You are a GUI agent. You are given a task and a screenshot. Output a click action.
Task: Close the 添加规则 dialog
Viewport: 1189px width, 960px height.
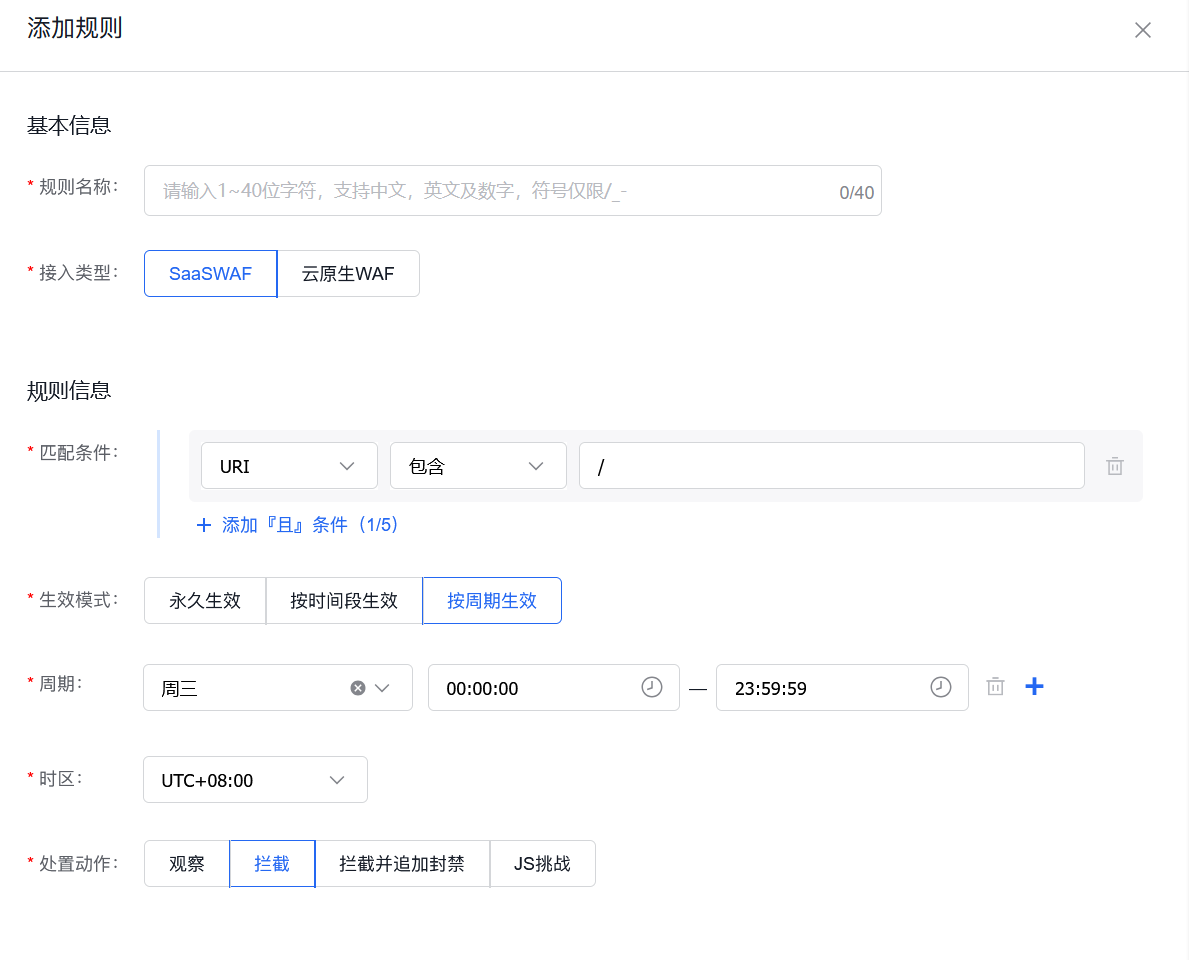pos(1142,30)
